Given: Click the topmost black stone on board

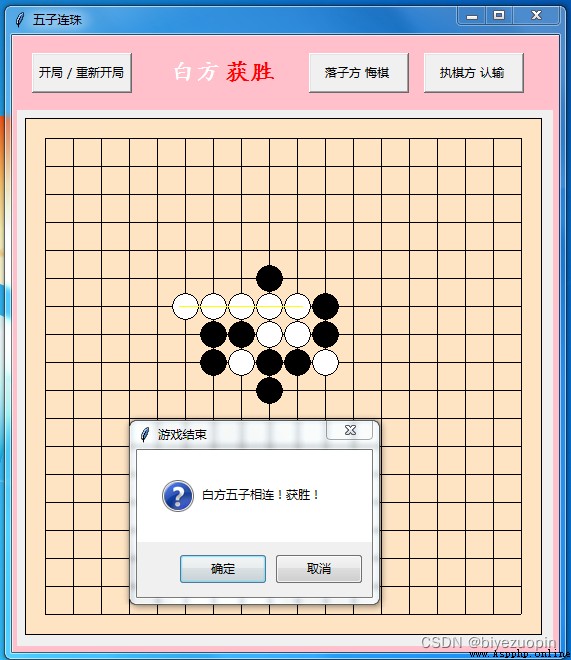Looking at the screenshot, I should [x=269, y=278].
